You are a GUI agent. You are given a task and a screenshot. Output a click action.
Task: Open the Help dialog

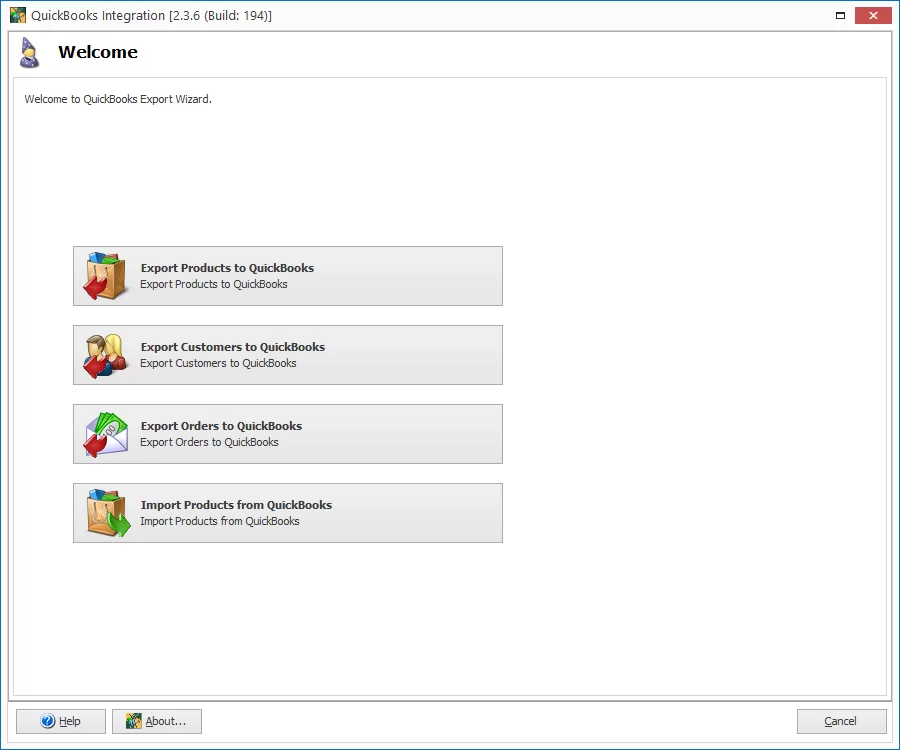(60, 721)
